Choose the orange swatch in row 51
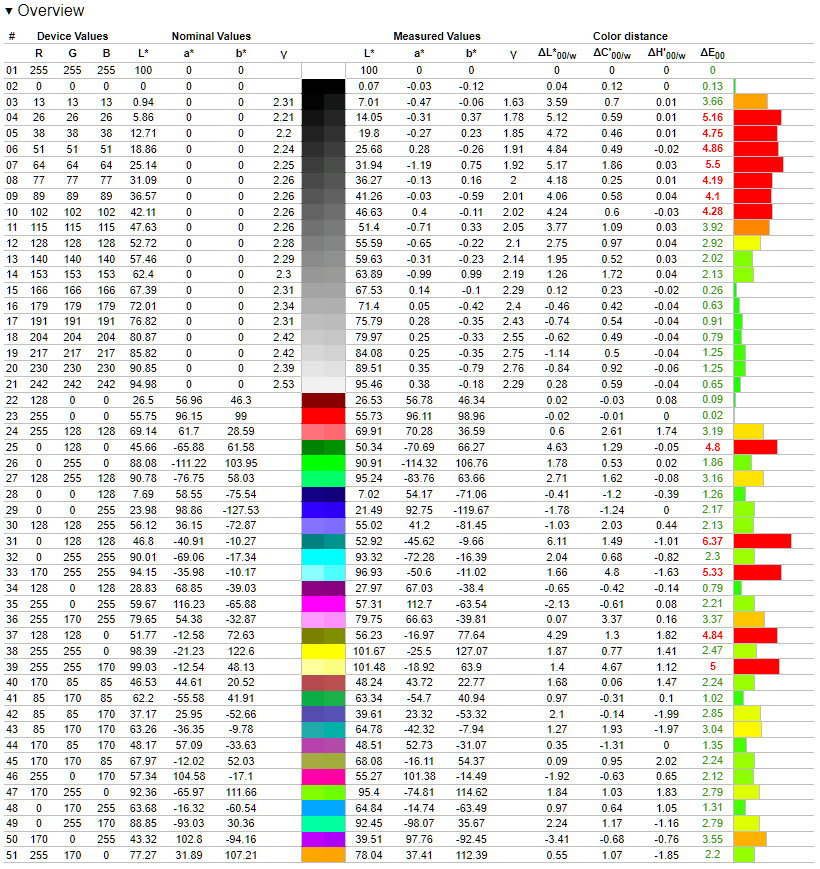This screenshot has width=820, height=869. coord(323,857)
